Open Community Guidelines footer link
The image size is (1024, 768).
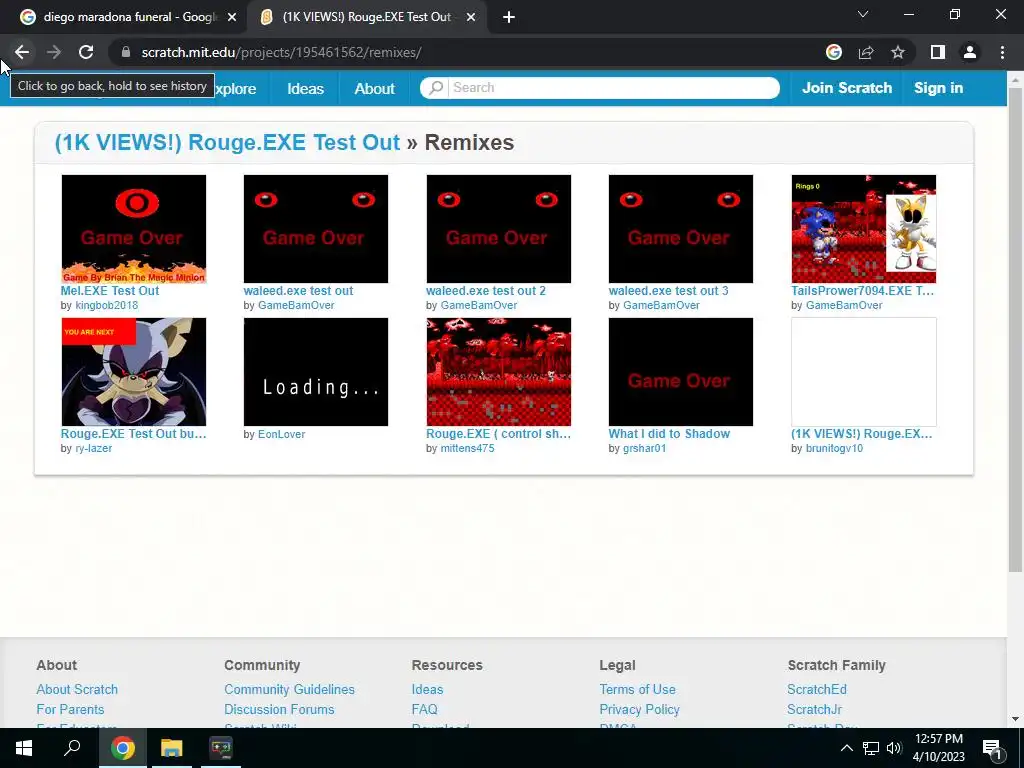coord(289,689)
